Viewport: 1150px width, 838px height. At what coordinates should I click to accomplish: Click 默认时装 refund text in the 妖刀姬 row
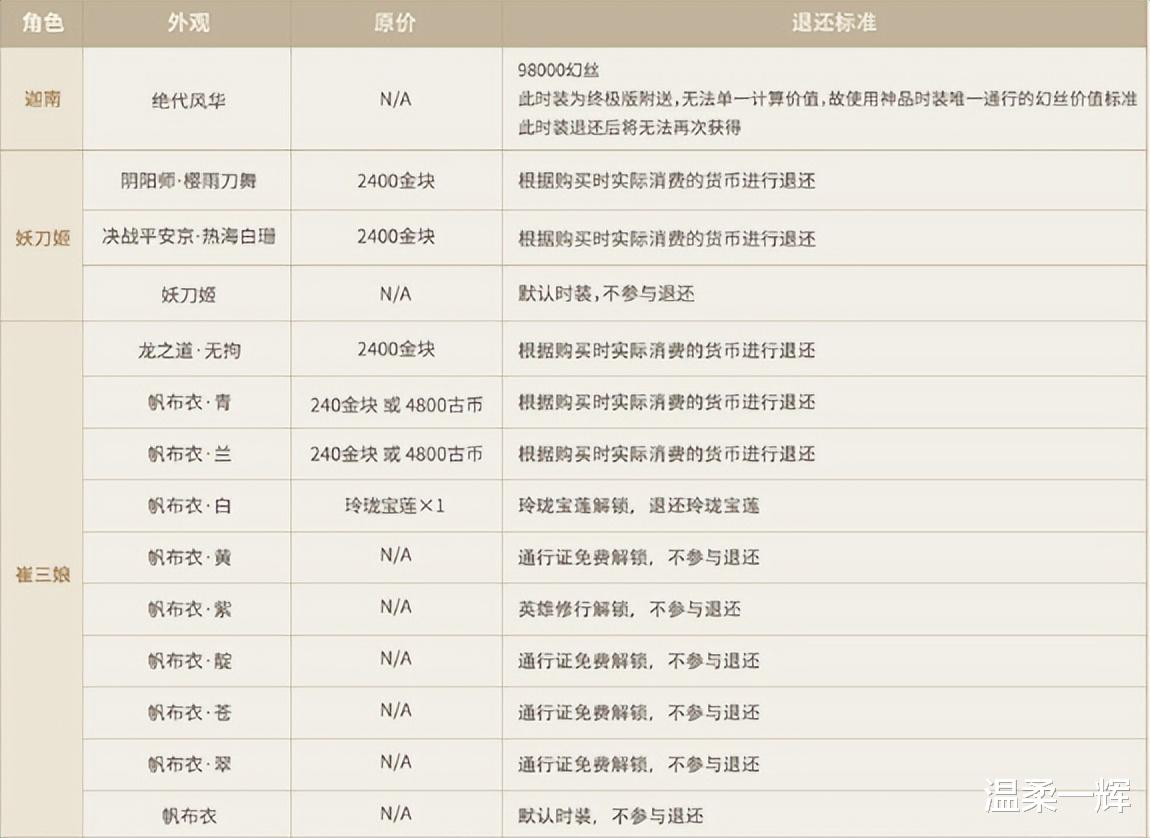click(x=606, y=294)
